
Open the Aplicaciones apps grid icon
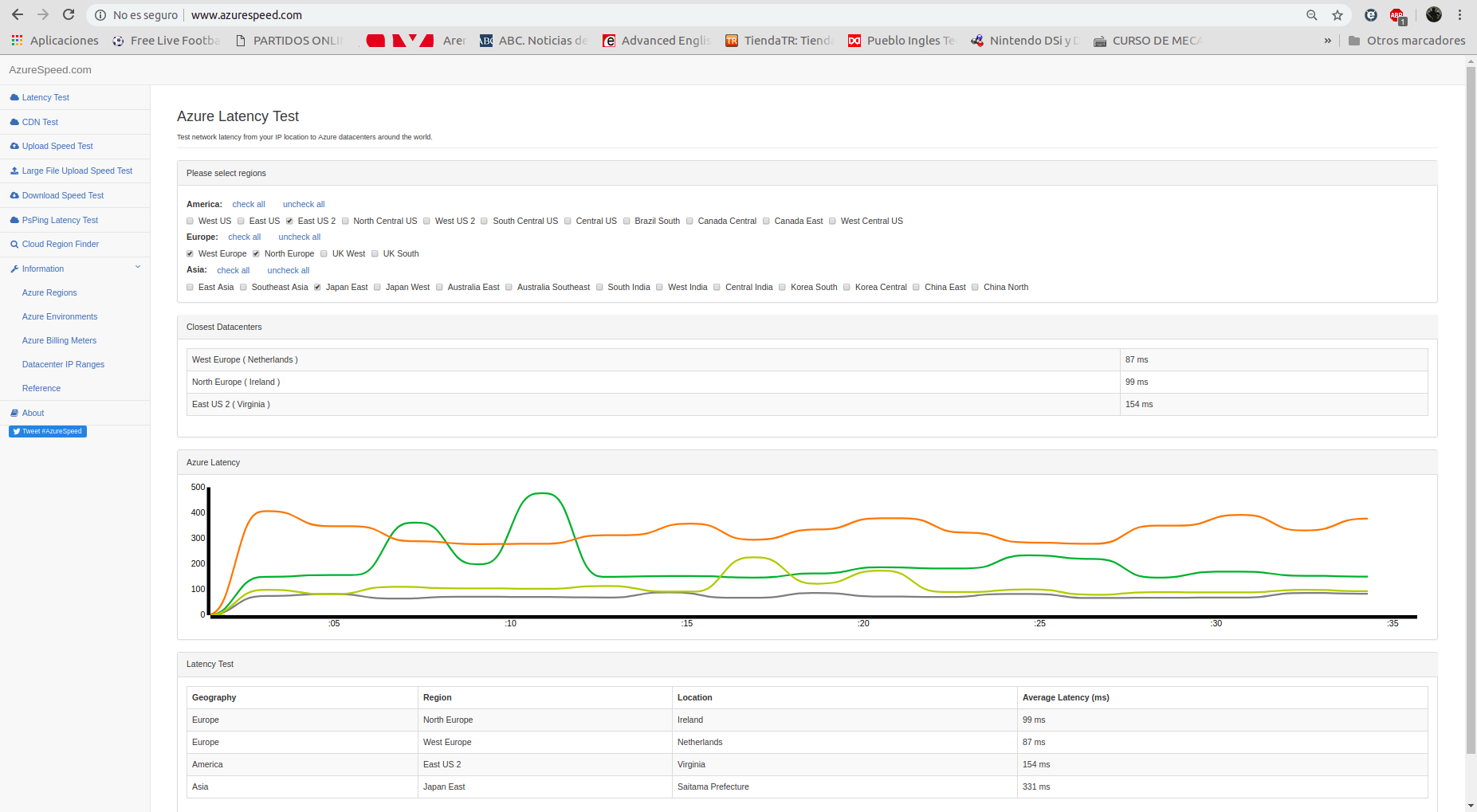coord(17,40)
